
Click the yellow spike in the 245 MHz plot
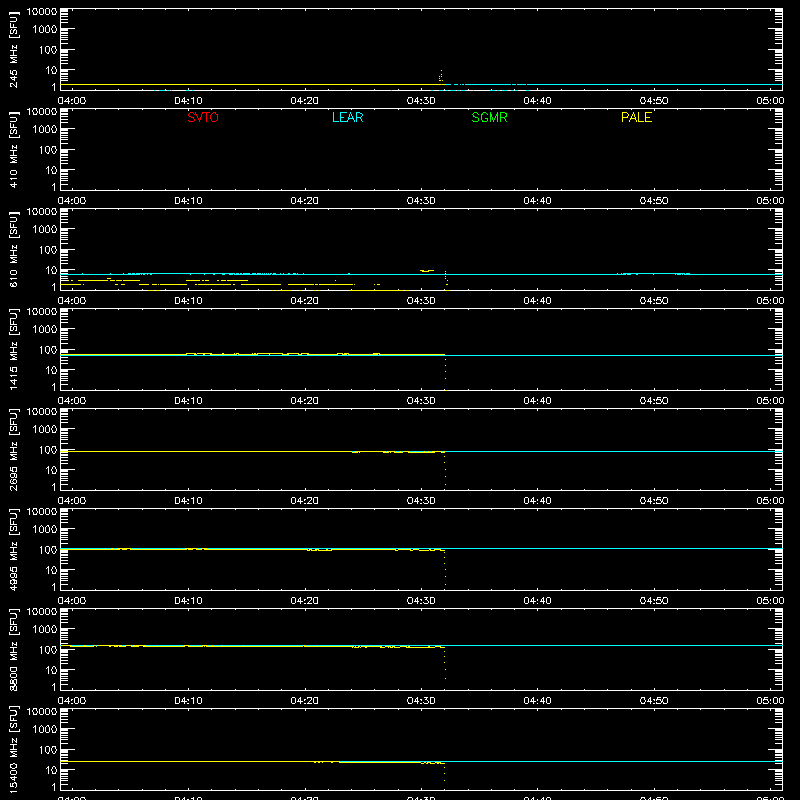click(441, 76)
